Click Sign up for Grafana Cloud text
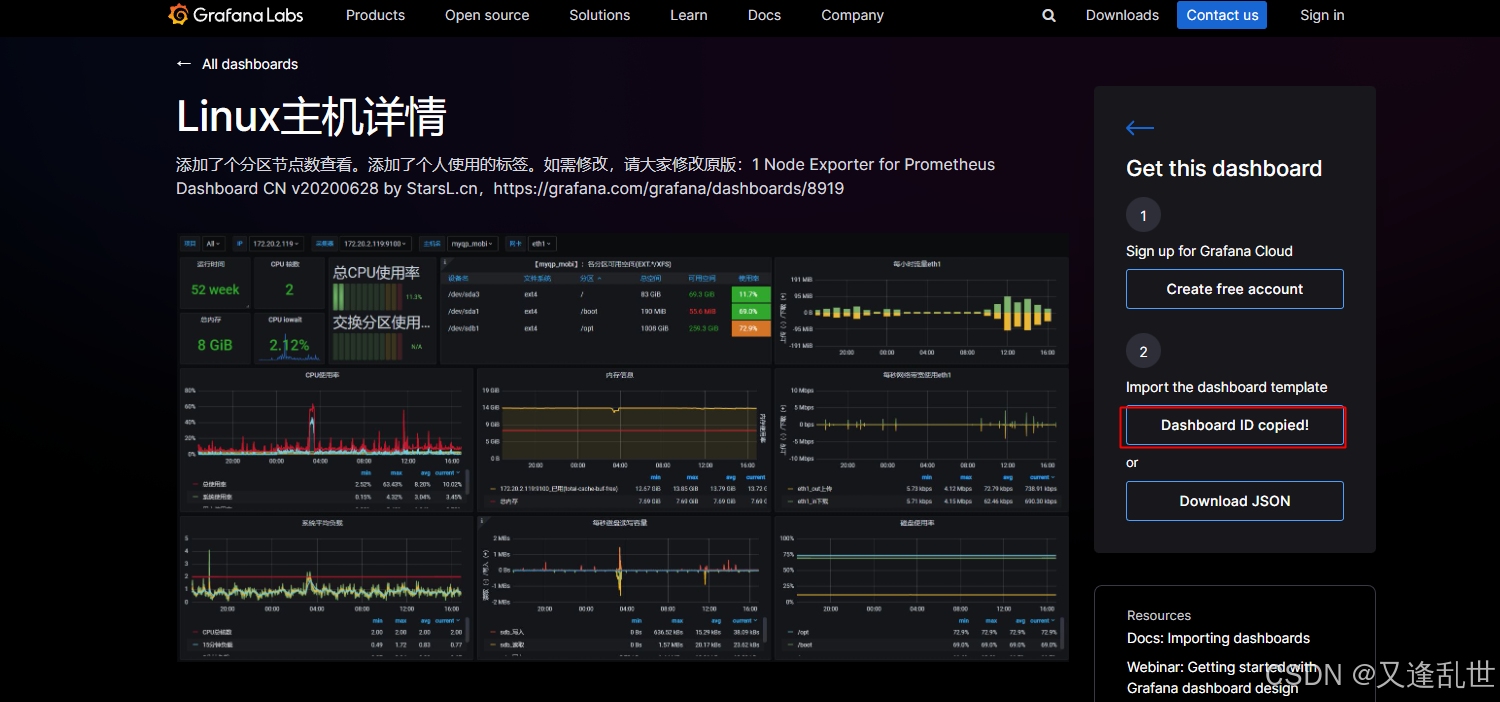 (x=1209, y=251)
